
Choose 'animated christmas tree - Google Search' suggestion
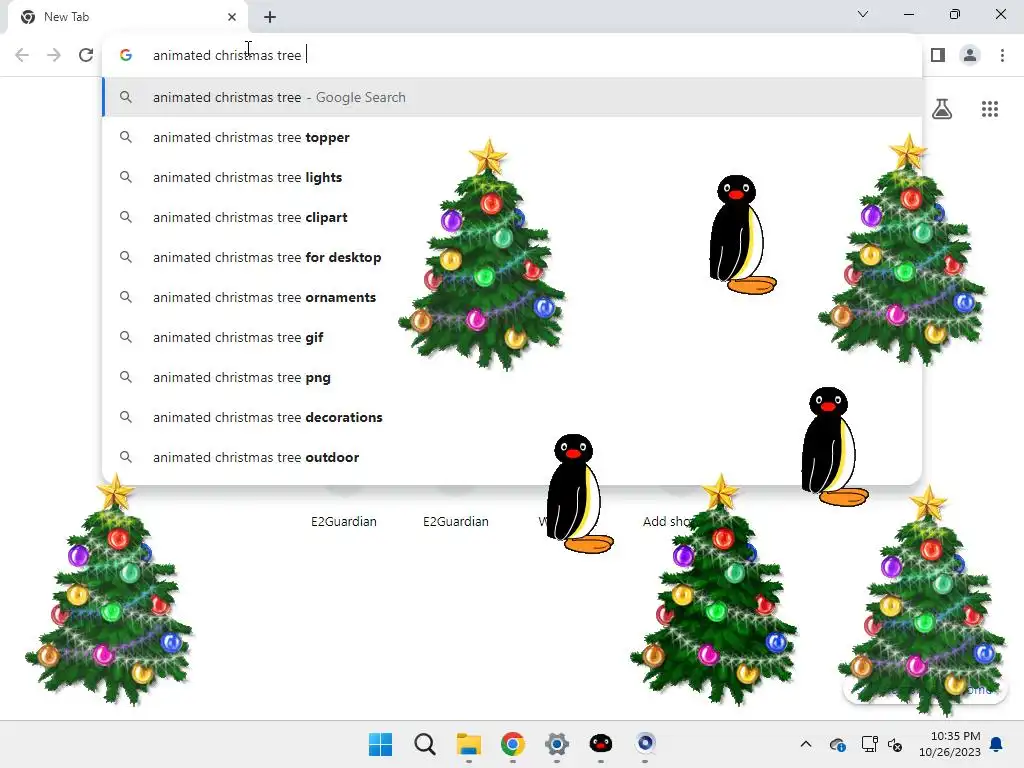(513, 97)
